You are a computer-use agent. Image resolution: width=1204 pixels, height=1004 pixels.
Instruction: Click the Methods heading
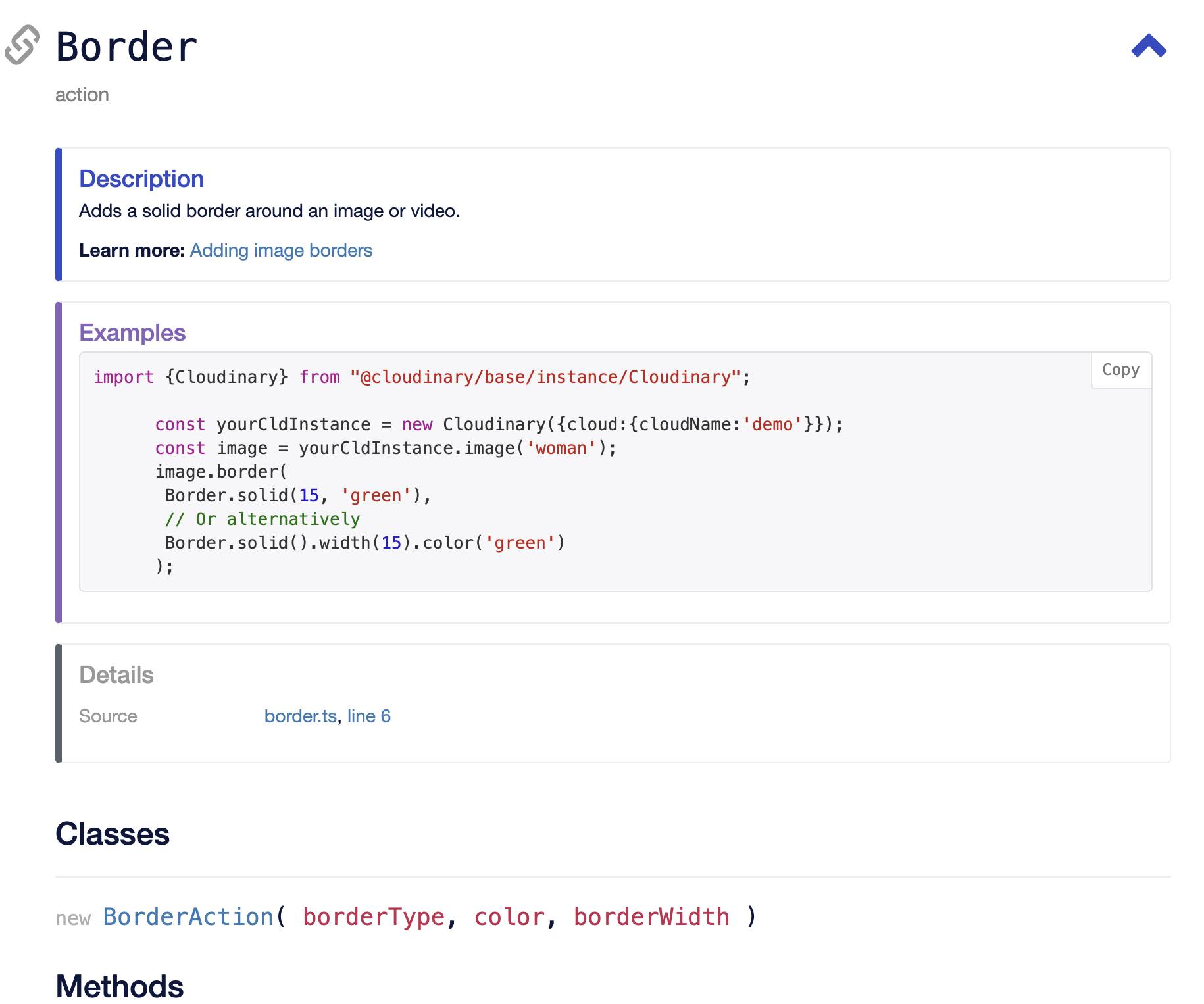(x=120, y=986)
